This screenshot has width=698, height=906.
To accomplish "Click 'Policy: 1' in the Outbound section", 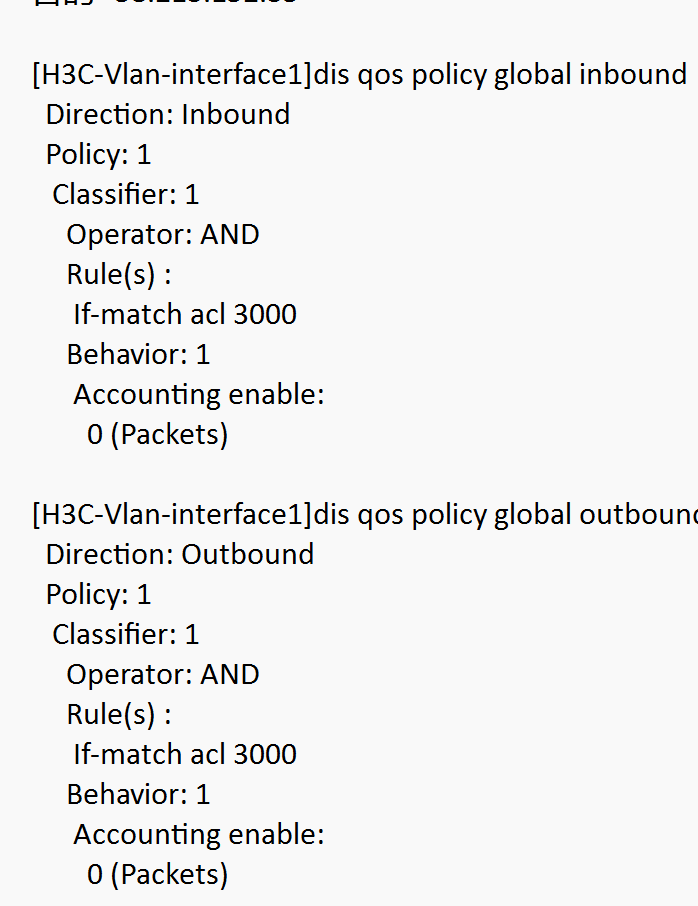I will (98, 595).
